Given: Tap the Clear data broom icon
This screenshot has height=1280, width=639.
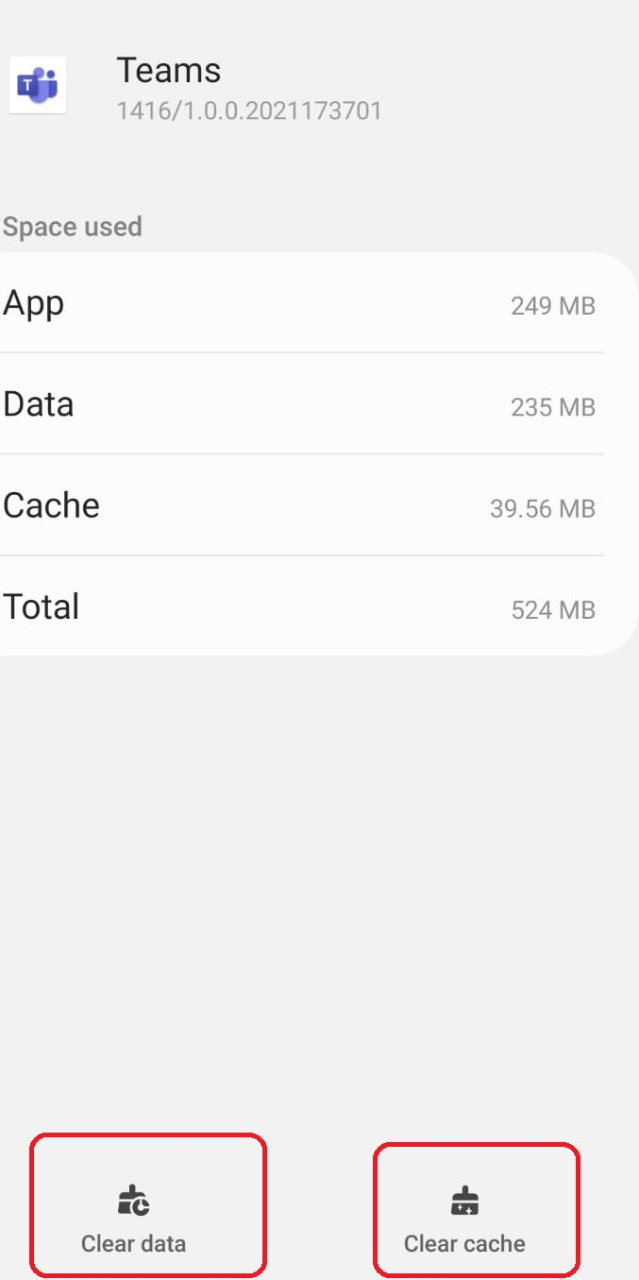Looking at the screenshot, I should [133, 1200].
